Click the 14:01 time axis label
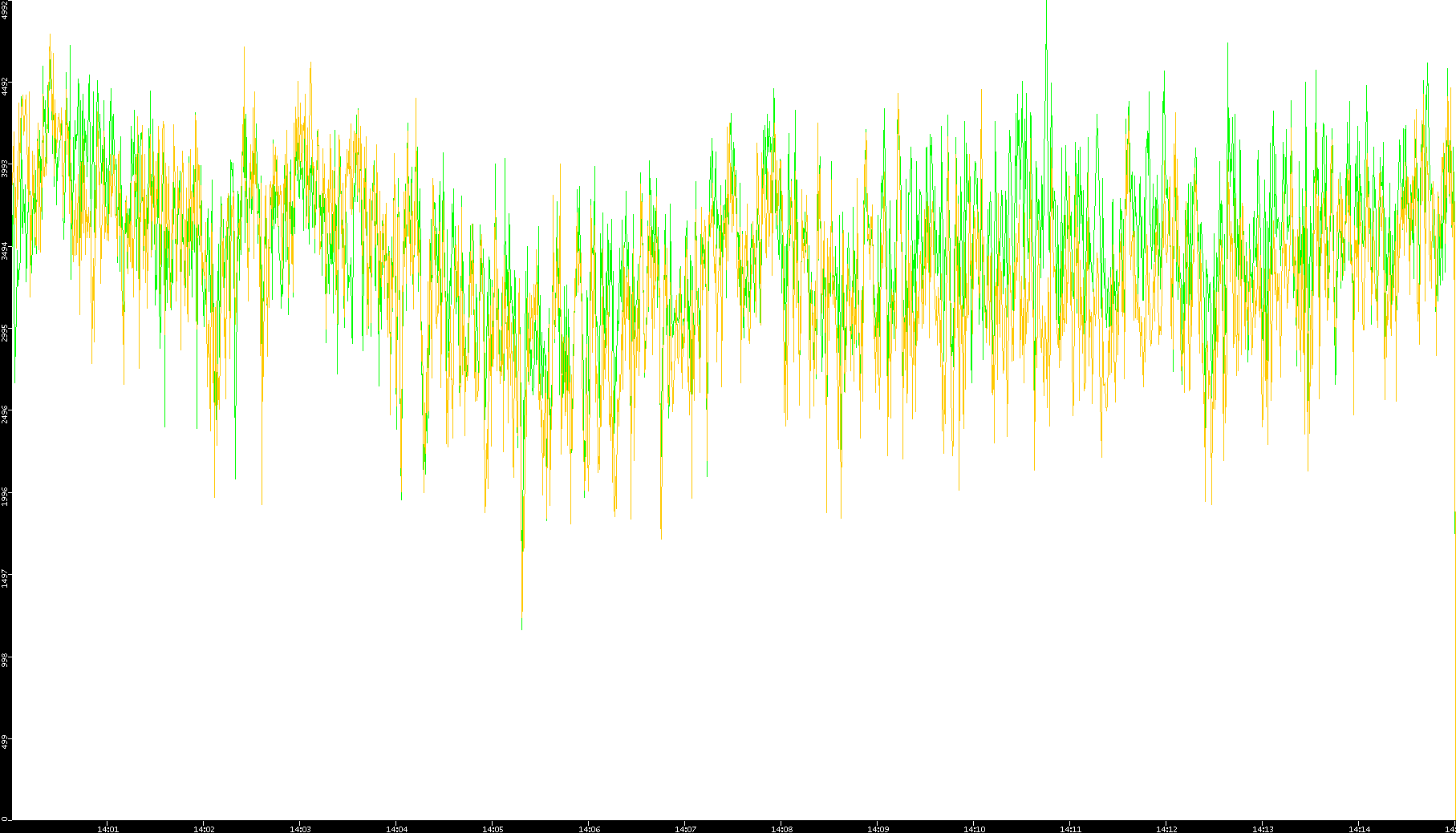Viewport: 1456px width, 833px height. [107, 829]
